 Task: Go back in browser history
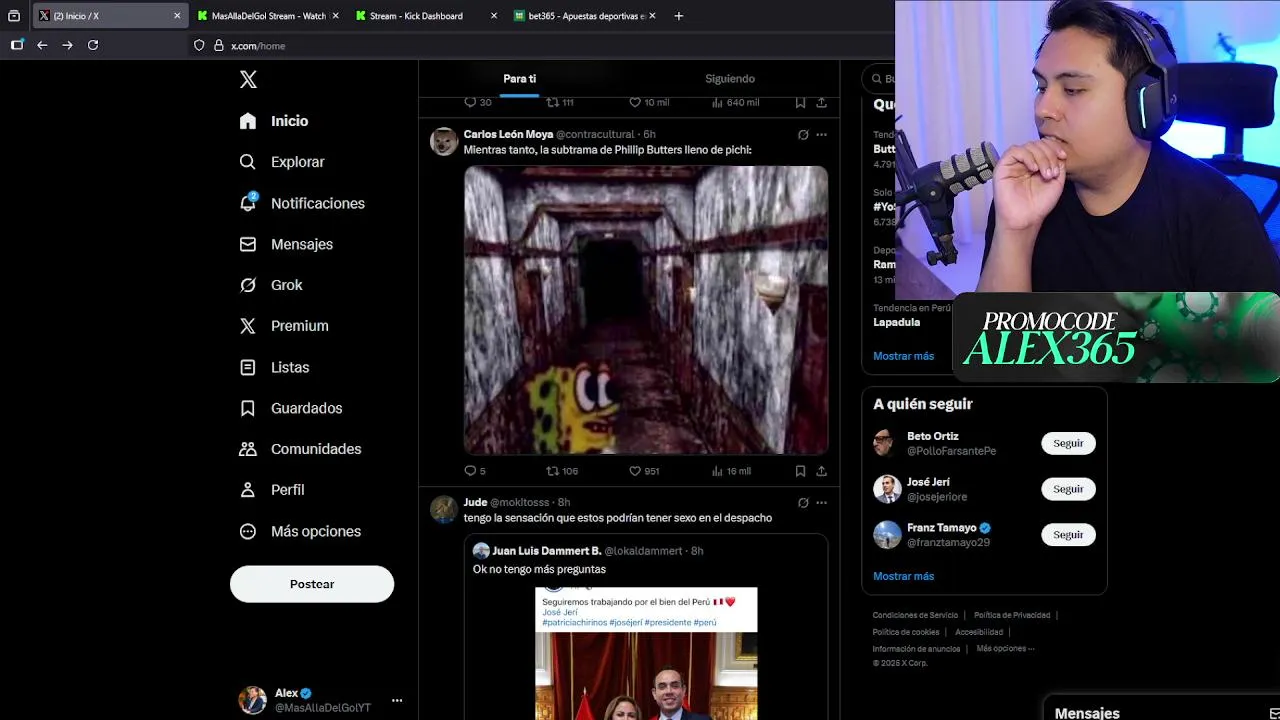pos(42,45)
